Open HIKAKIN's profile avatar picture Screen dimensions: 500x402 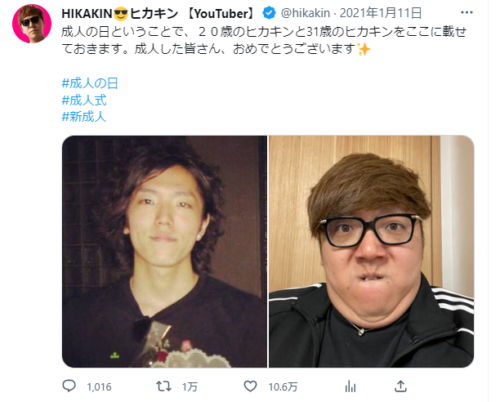coord(32,24)
